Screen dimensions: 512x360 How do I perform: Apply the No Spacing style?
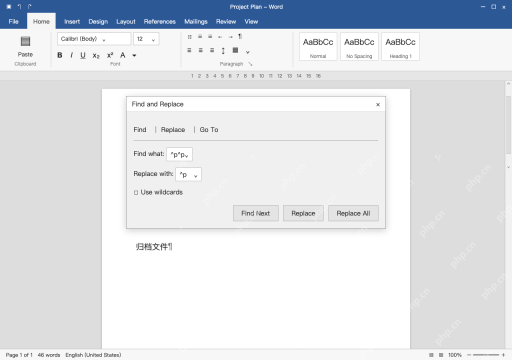pyautogui.click(x=359, y=47)
